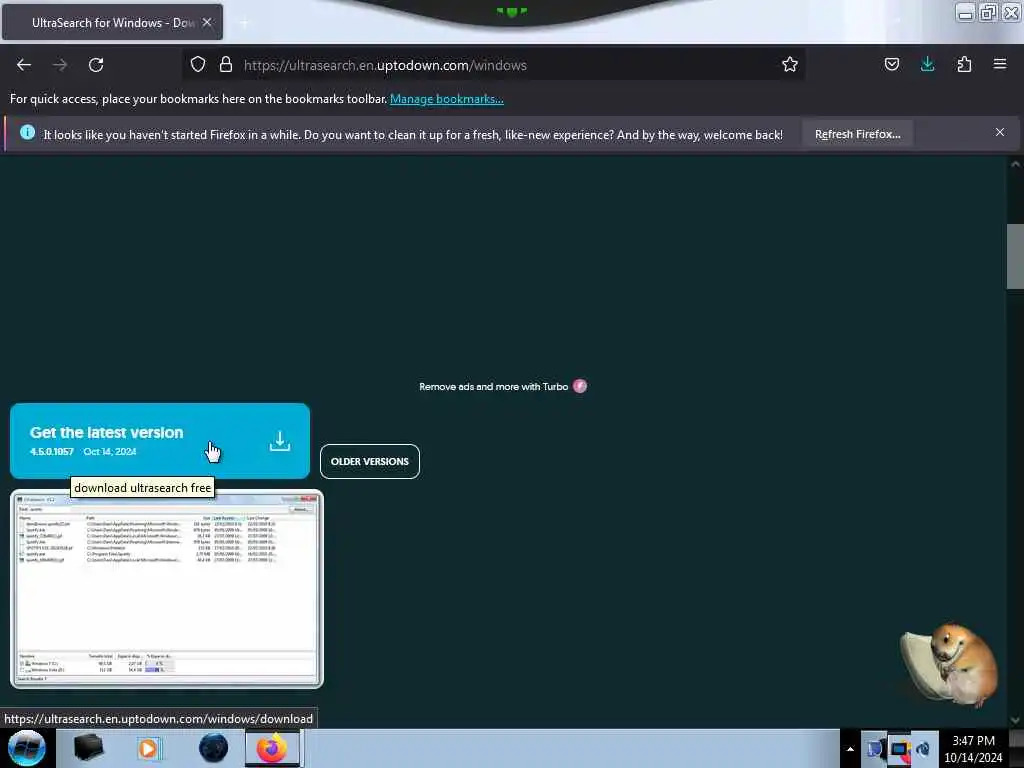1024x768 pixels.
Task: Click the download arrow icon on blue button
Action: click(x=280, y=441)
